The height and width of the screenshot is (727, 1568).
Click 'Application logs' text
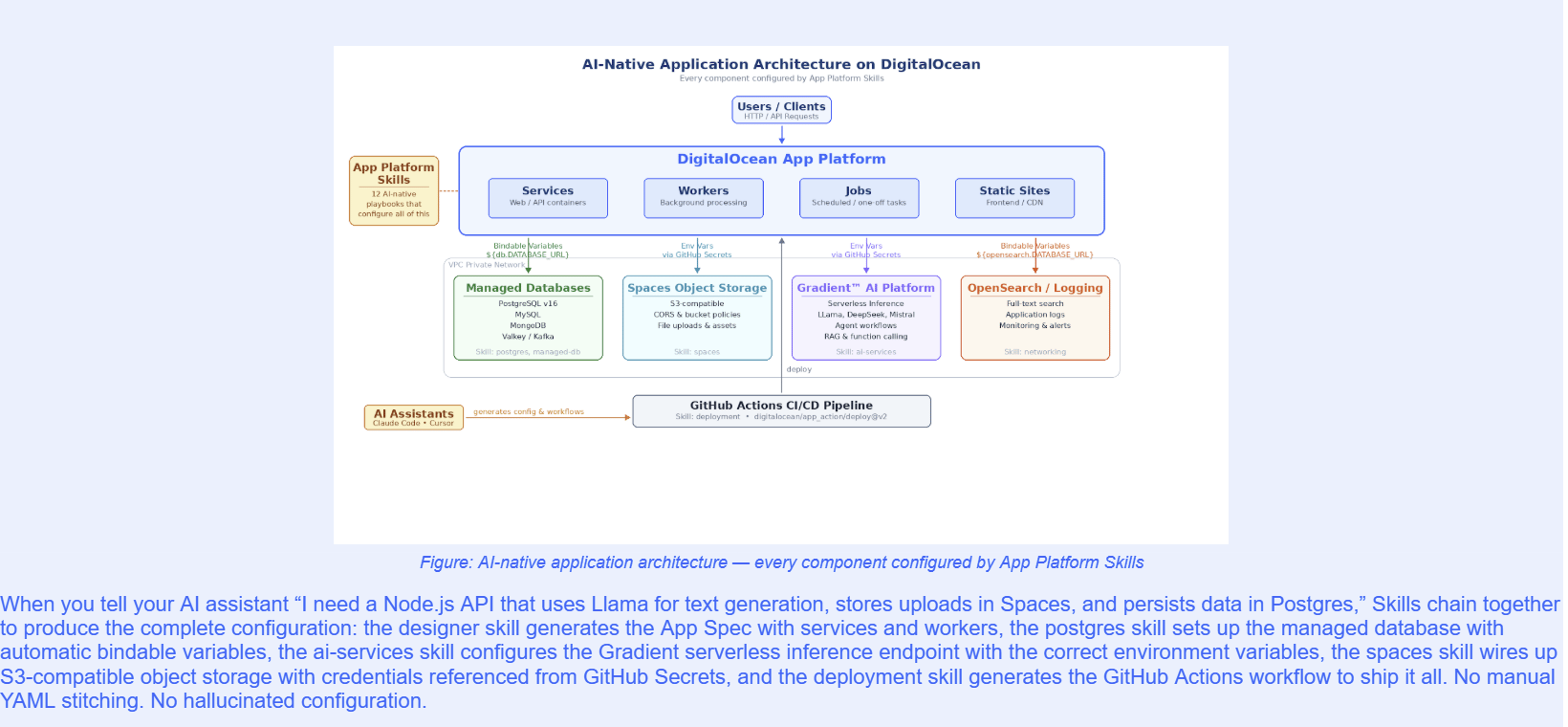1034,315
